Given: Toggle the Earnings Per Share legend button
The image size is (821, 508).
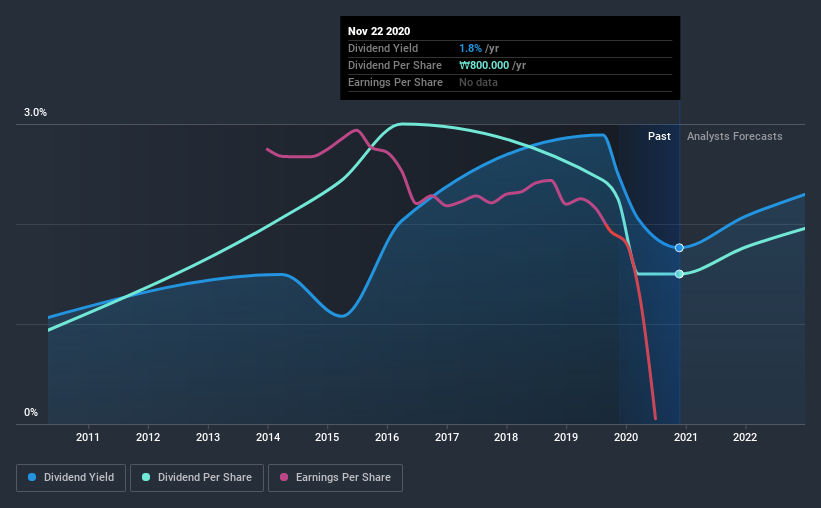Looking at the screenshot, I should pyautogui.click(x=335, y=478).
